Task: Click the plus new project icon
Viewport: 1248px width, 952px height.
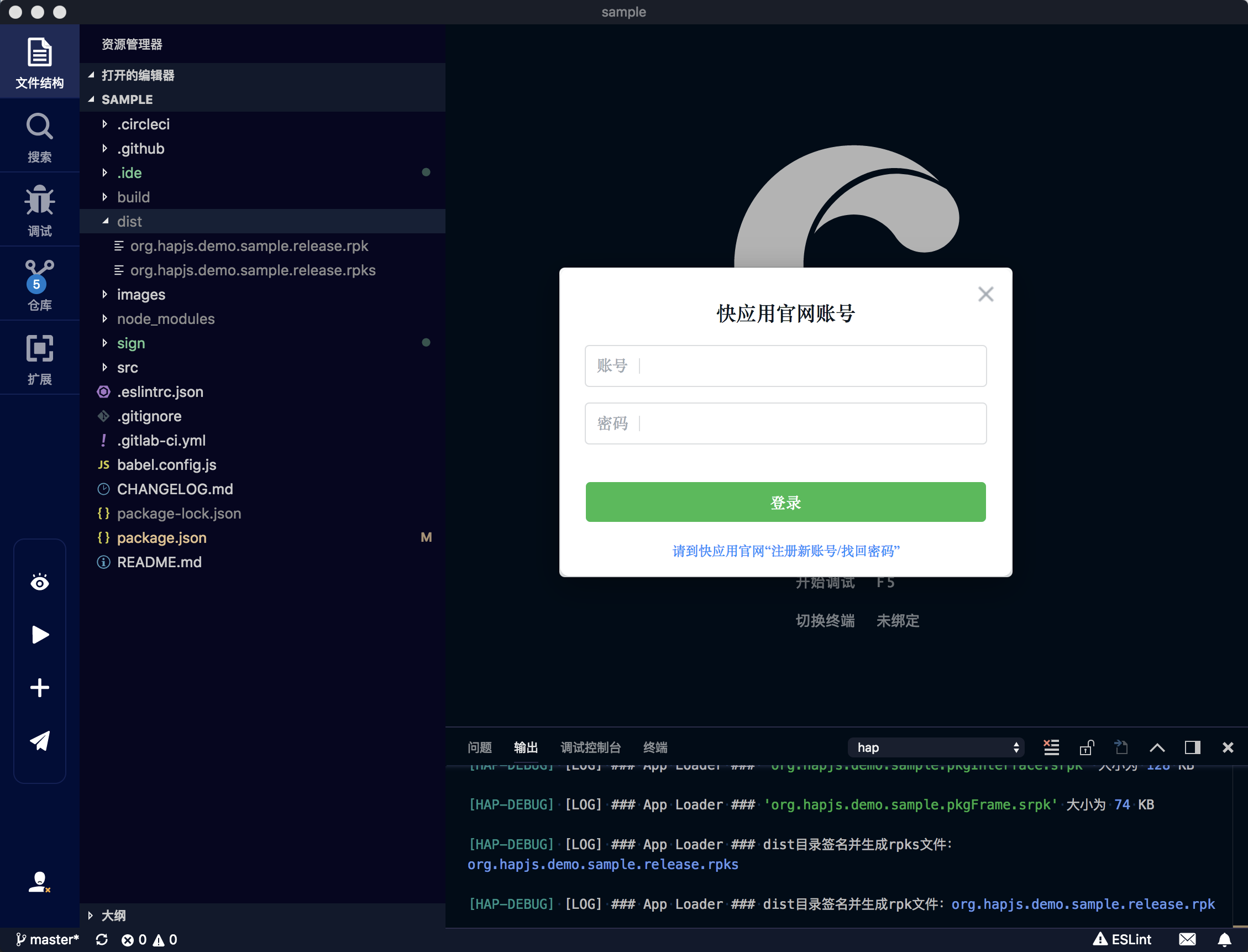Action: pos(40,687)
